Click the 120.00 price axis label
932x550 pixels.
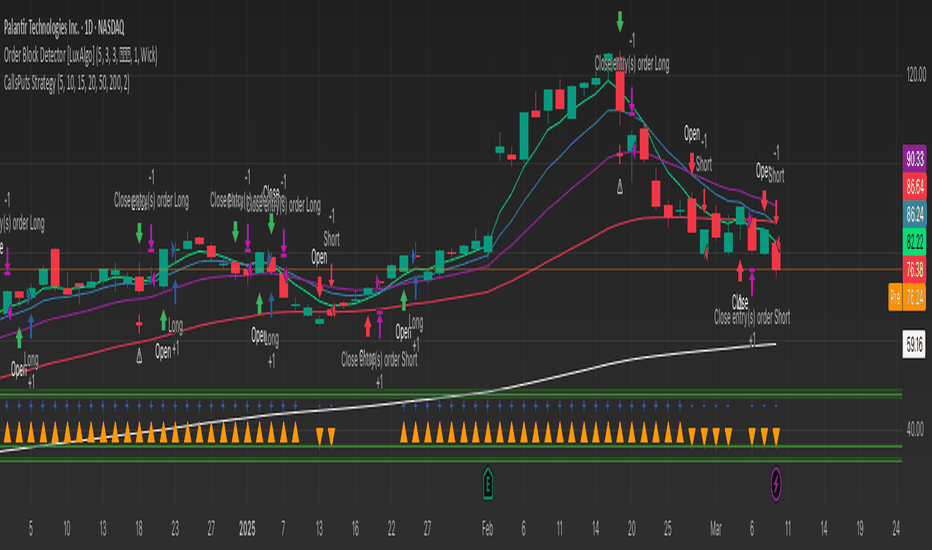[916, 75]
